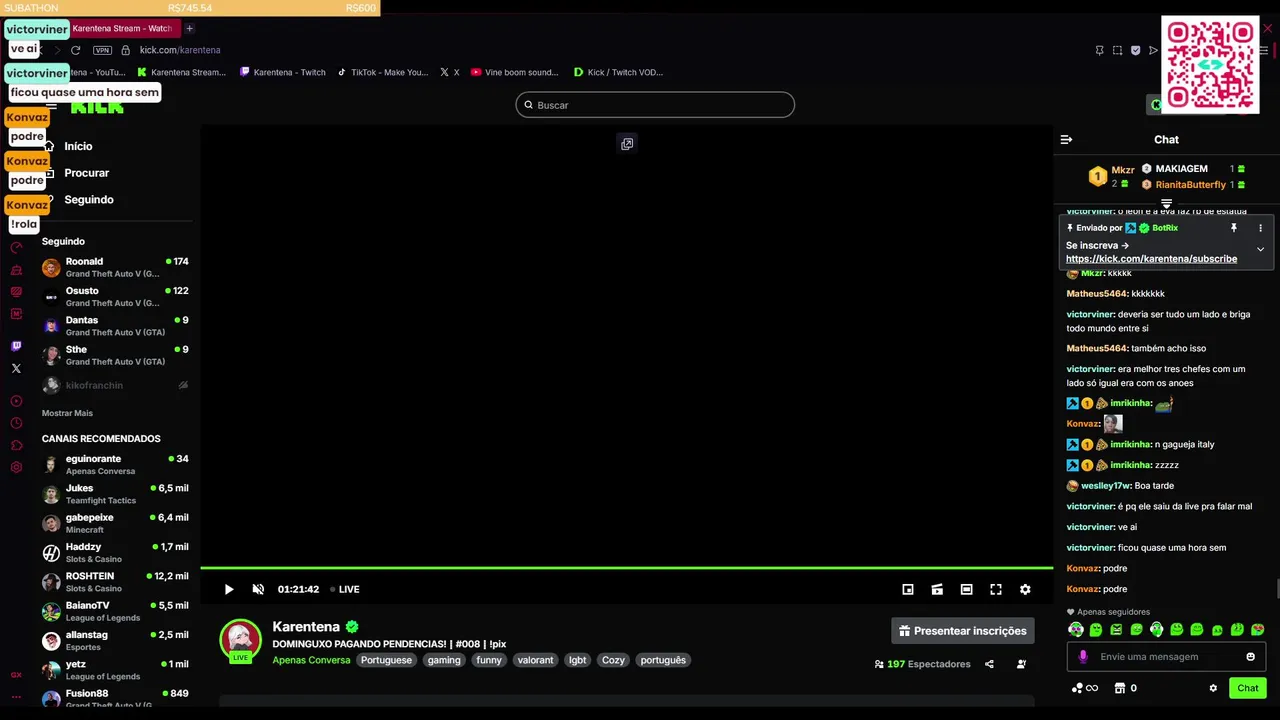This screenshot has width=1280, height=720.
Task: Click the green stream progress bar
Action: click(626, 568)
